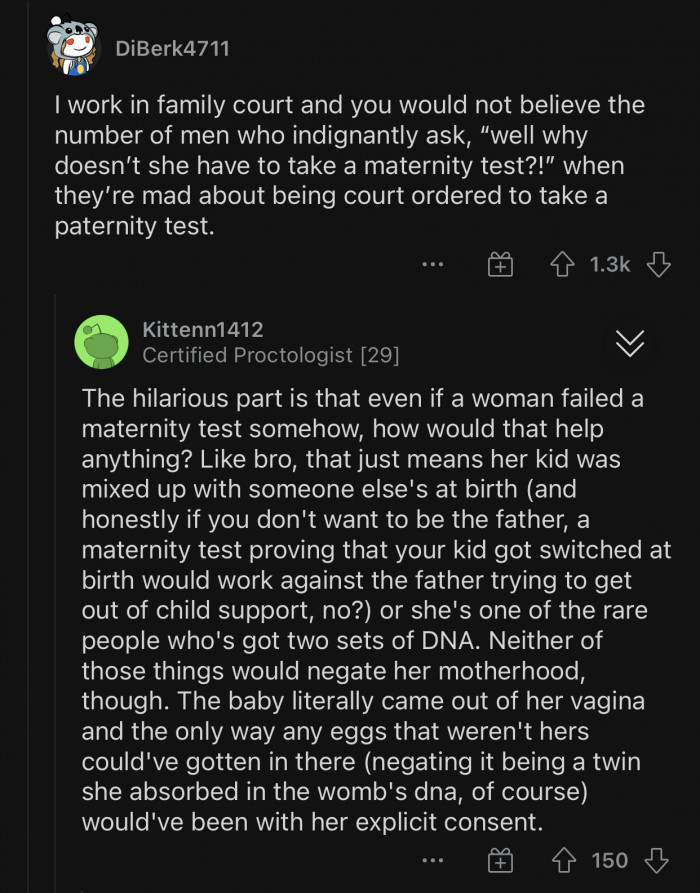The height and width of the screenshot is (893, 700).
Task: Downvote DiBerk4711's family court comment
Action: click(x=658, y=265)
